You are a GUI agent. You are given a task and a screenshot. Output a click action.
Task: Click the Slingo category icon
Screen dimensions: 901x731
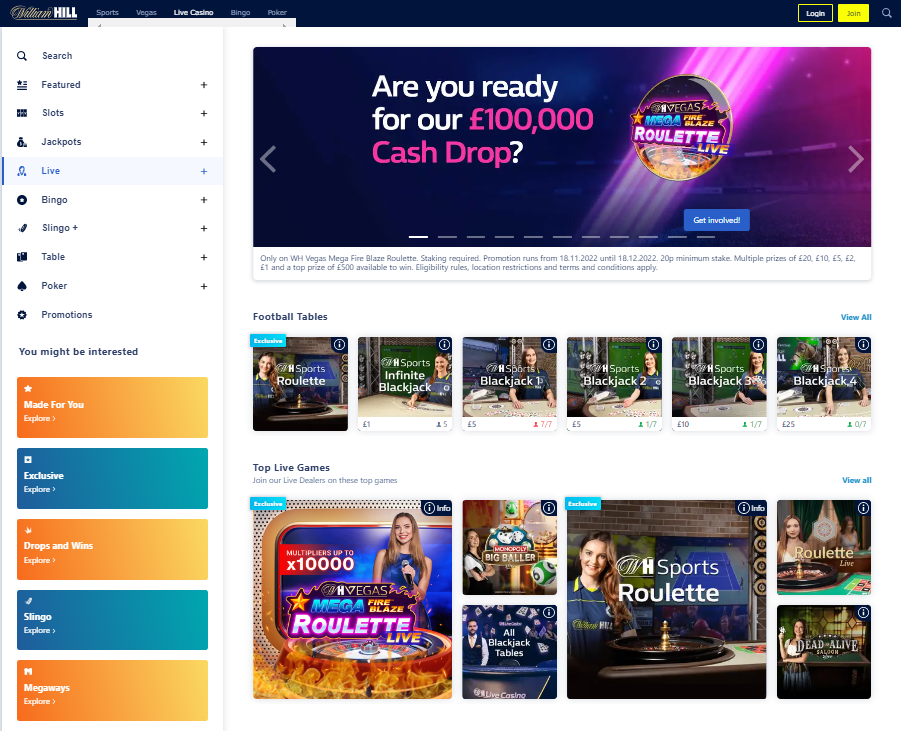(x=22, y=228)
